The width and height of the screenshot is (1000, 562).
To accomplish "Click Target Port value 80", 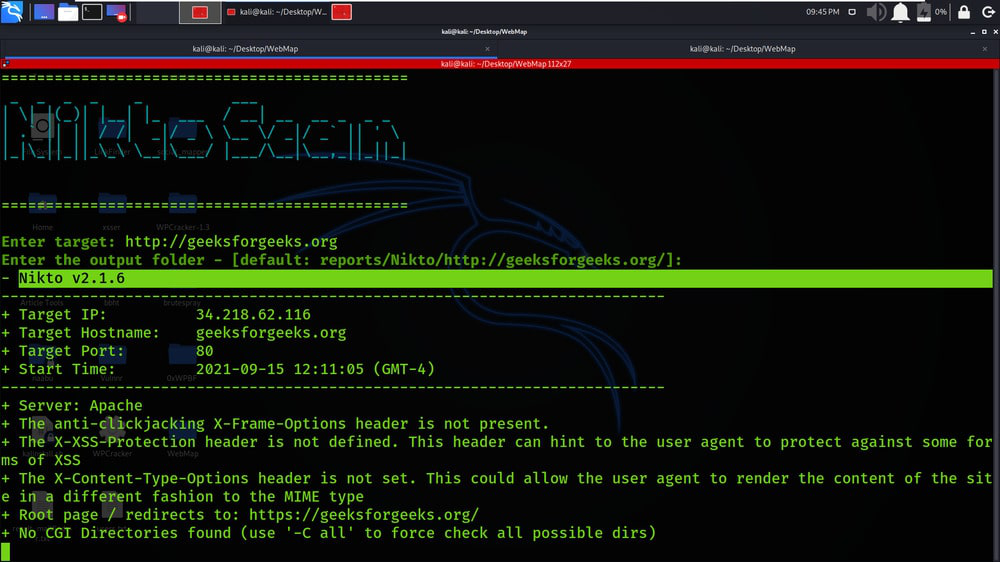I will click(205, 351).
